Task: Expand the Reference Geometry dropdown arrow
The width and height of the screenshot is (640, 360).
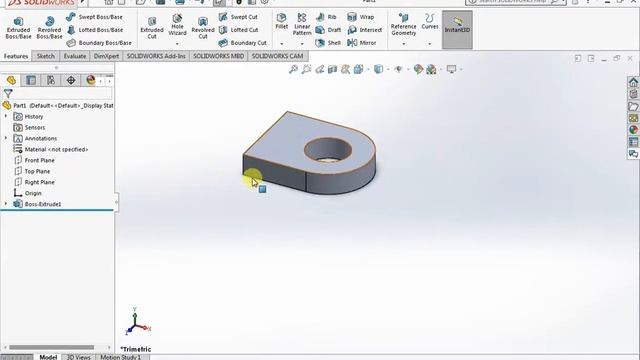Action: pos(403,43)
